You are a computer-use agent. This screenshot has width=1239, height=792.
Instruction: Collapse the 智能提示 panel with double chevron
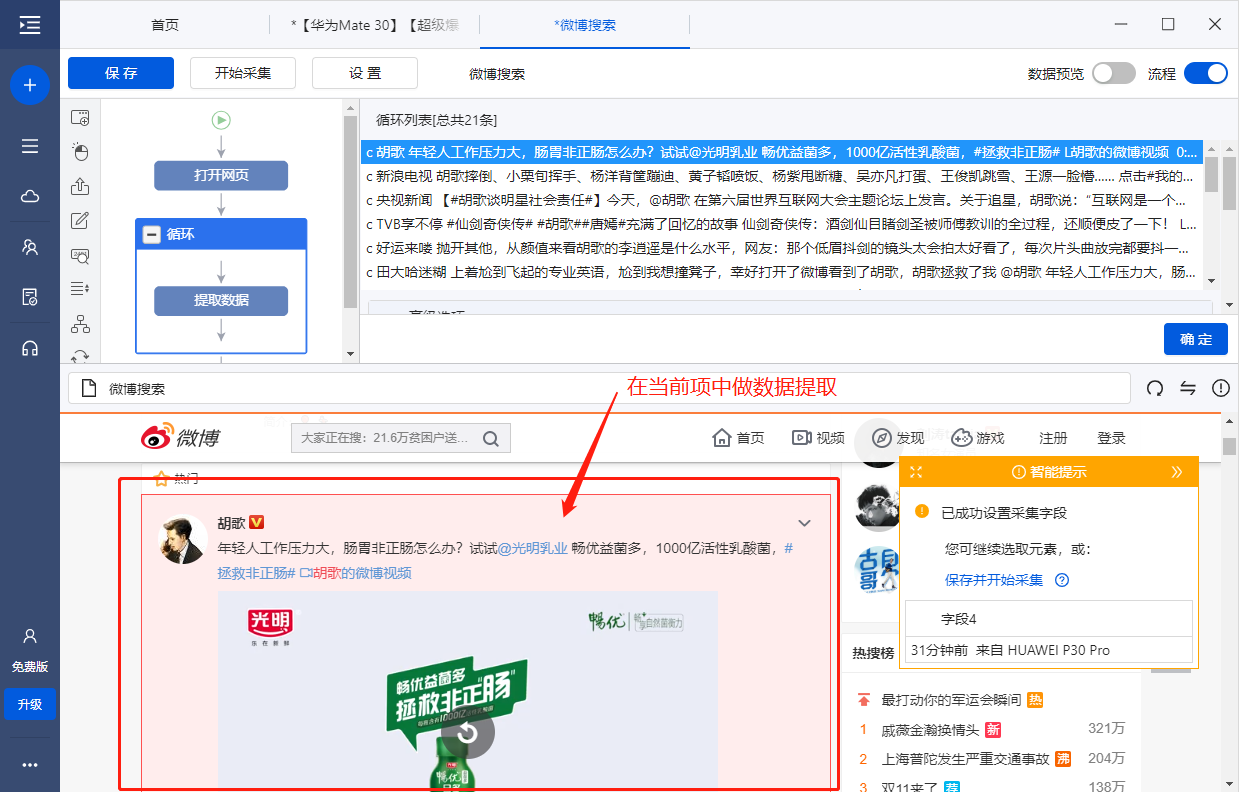(1177, 472)
